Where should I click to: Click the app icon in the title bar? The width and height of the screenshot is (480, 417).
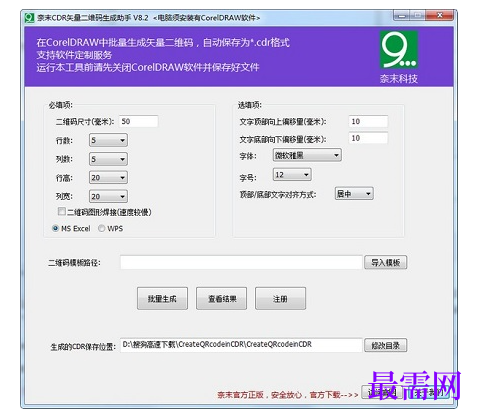click(30, 17)
